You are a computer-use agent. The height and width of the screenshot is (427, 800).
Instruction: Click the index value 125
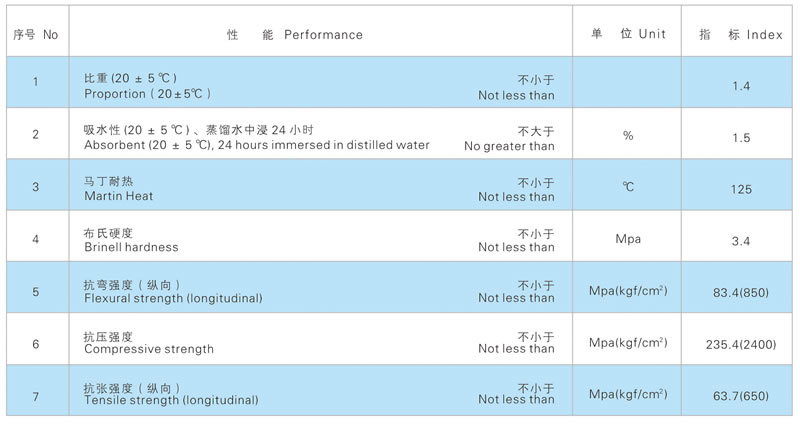point(741,189)
